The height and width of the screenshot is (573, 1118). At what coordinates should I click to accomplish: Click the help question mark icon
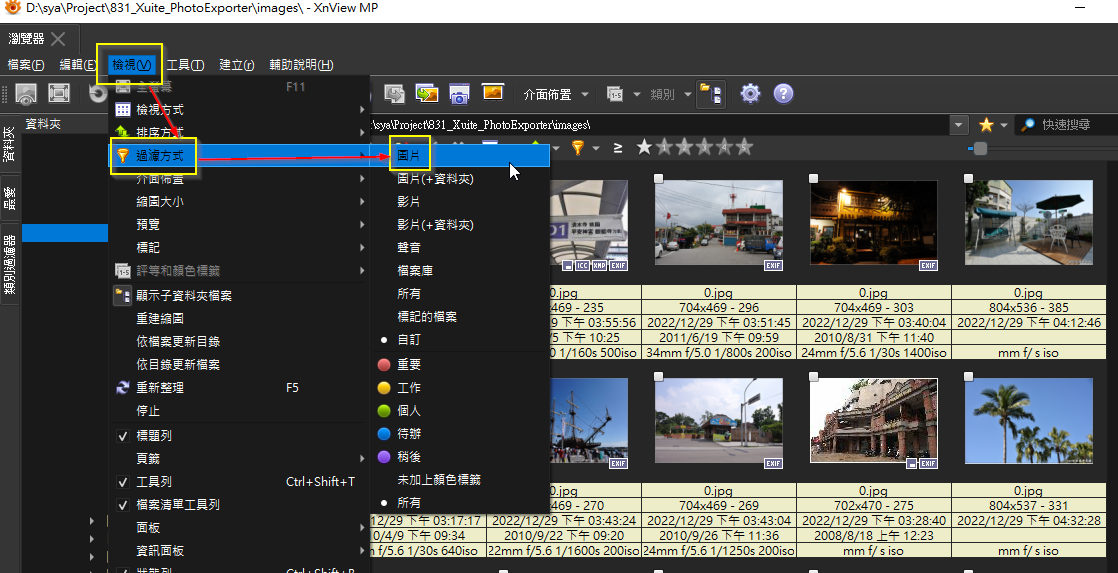click(783, 93)
